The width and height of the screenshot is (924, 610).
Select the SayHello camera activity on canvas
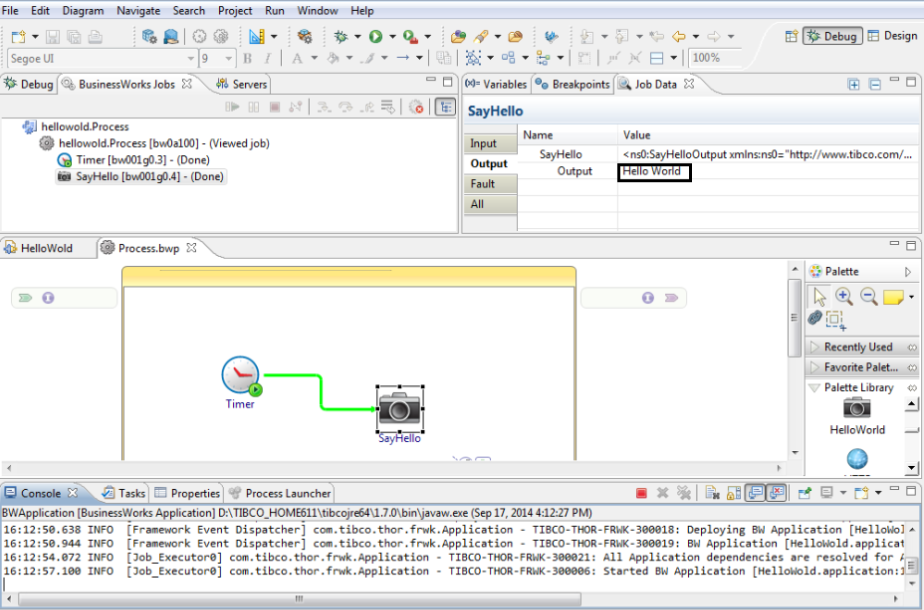[399, 407]
